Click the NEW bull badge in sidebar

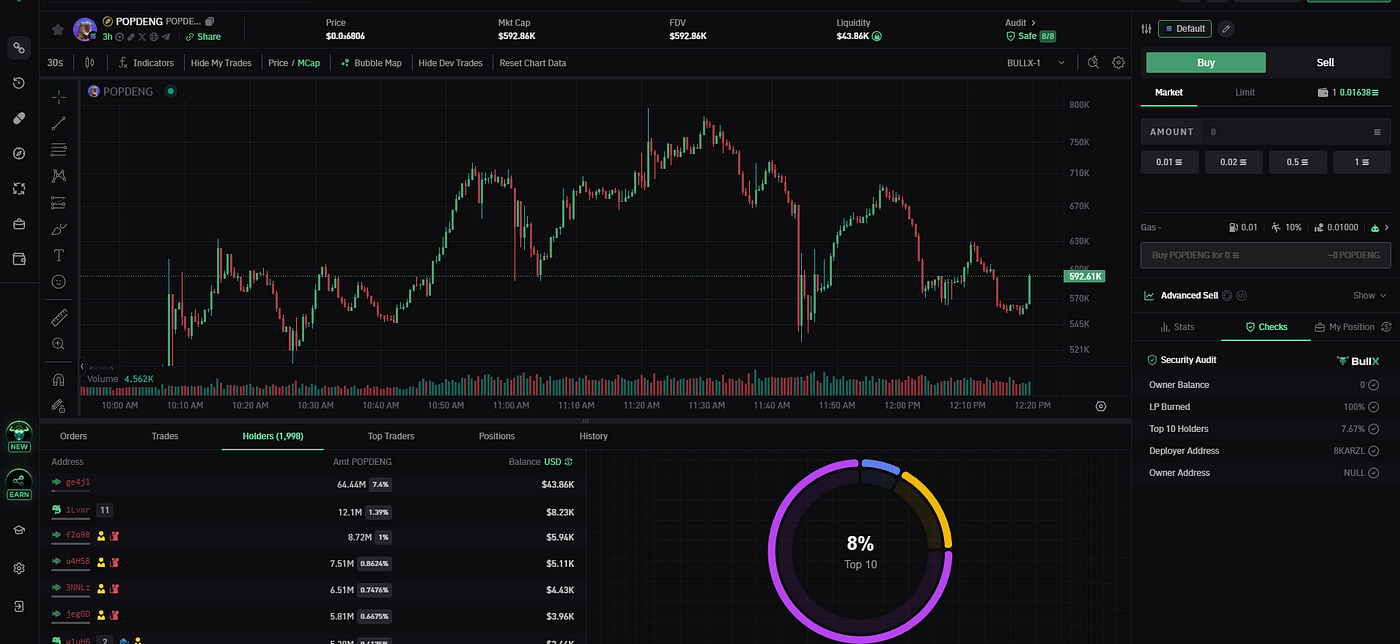coord(19,437)
